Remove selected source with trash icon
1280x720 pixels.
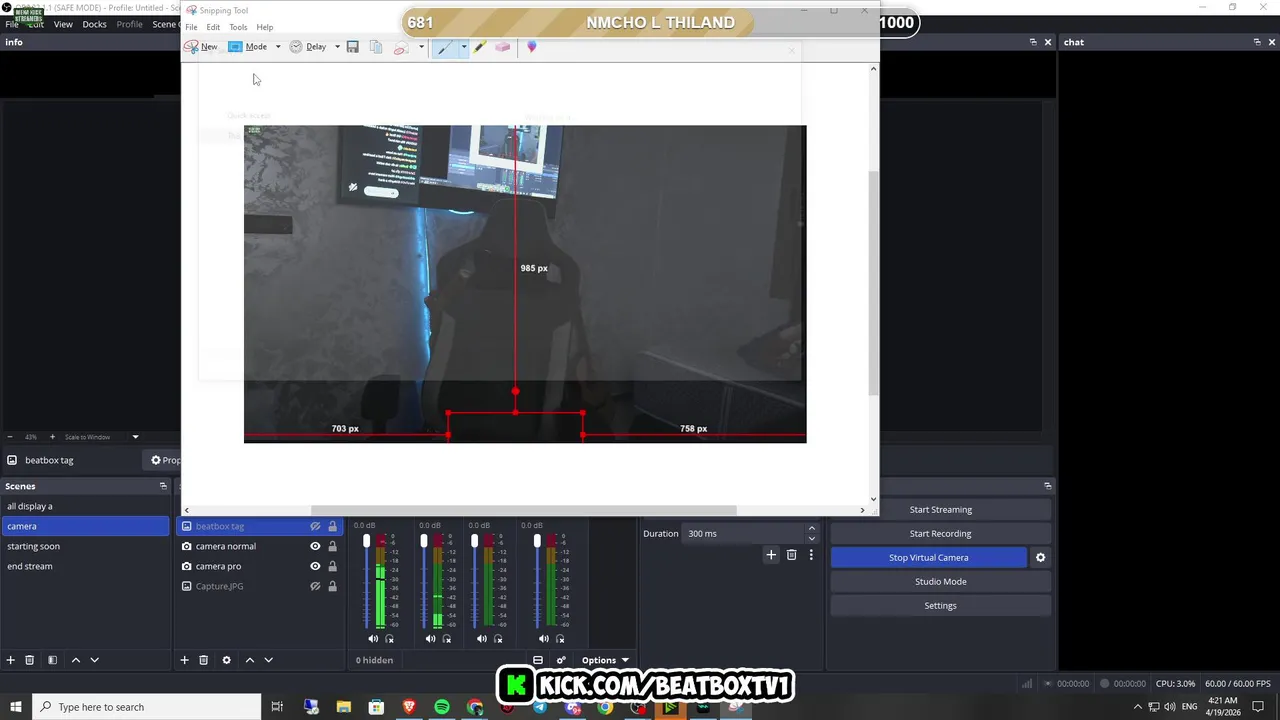[203, 660]
